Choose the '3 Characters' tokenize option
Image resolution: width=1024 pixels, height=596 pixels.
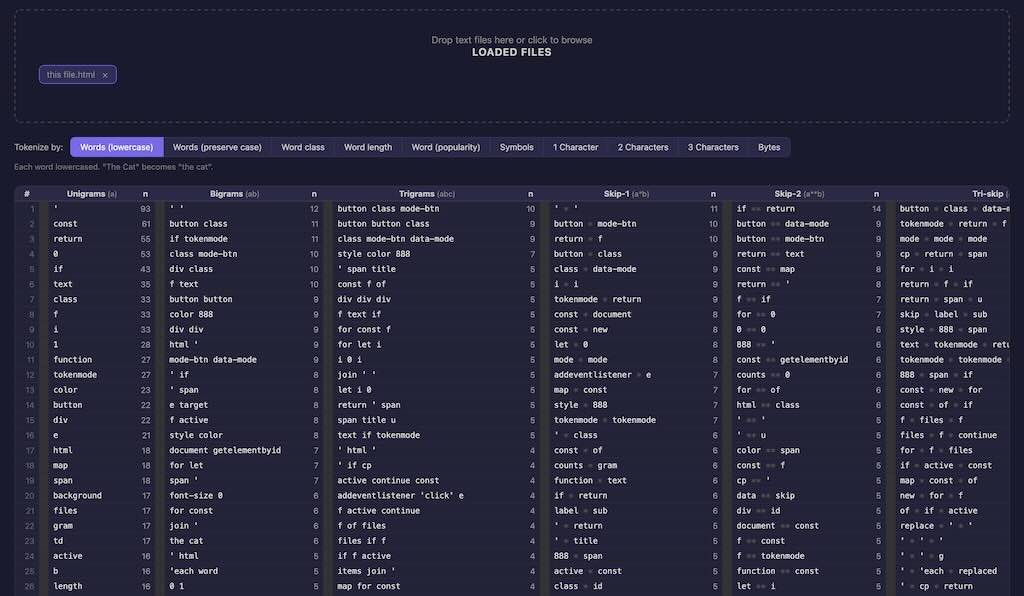(x=713, y=147)
